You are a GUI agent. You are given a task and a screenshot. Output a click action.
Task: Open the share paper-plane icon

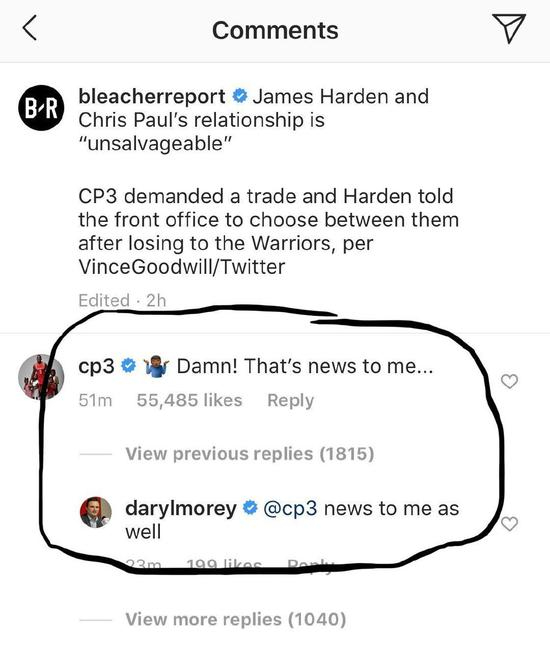(x=509, y=28)
